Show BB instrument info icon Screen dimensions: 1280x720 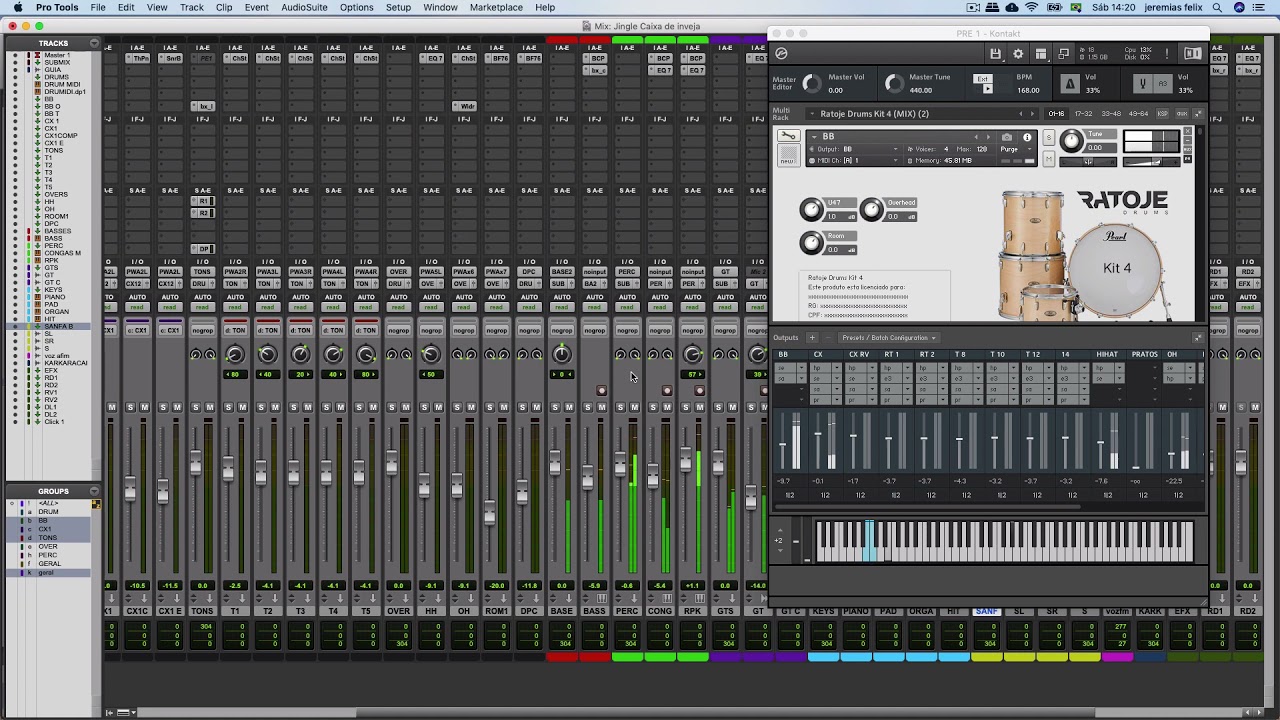pyautogui.click(x=1027, y=137)
